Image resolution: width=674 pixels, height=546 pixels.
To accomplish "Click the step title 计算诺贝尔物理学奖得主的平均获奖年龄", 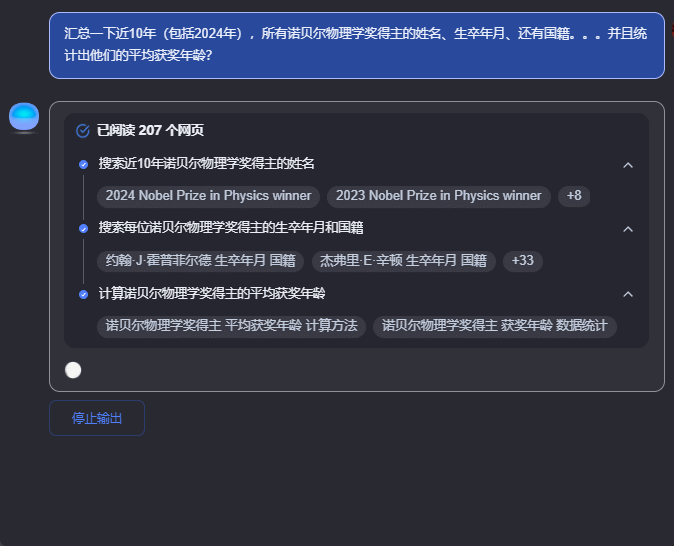I will pyautogui.click(x=212, y=294).
